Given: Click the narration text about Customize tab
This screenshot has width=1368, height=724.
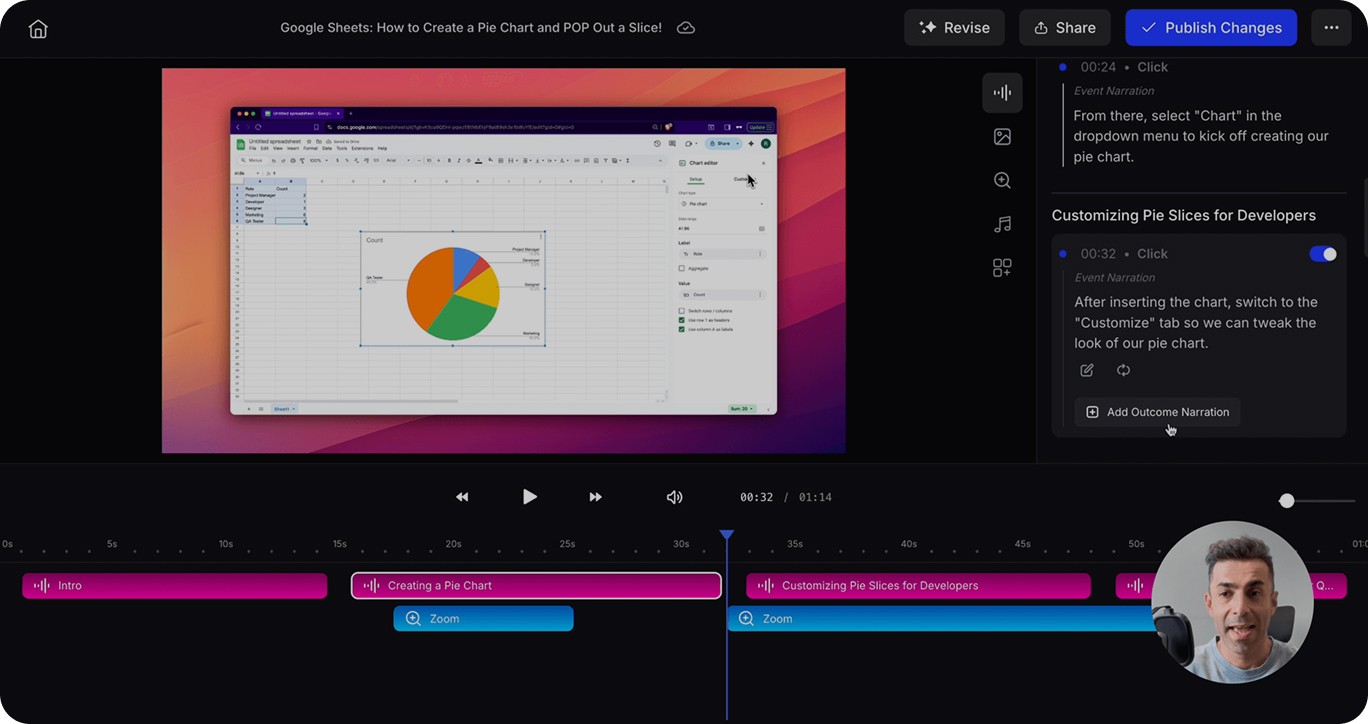Looking at the screenshot, I should pyautogui.click(x=1196, y=323).
